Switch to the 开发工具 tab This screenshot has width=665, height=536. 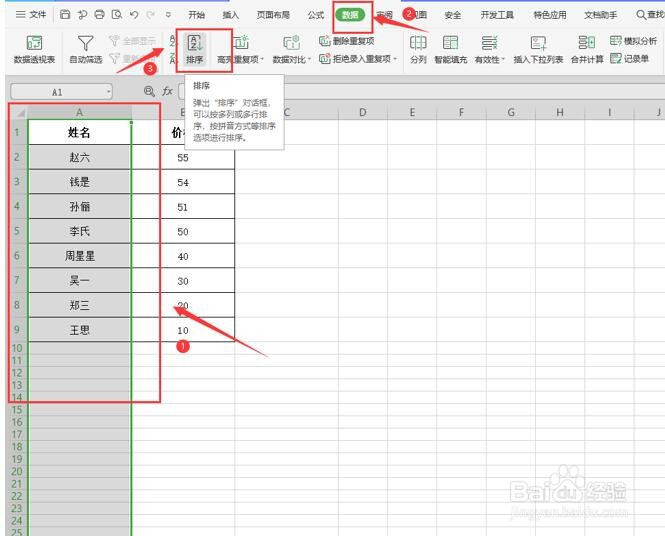click(497, 15)
